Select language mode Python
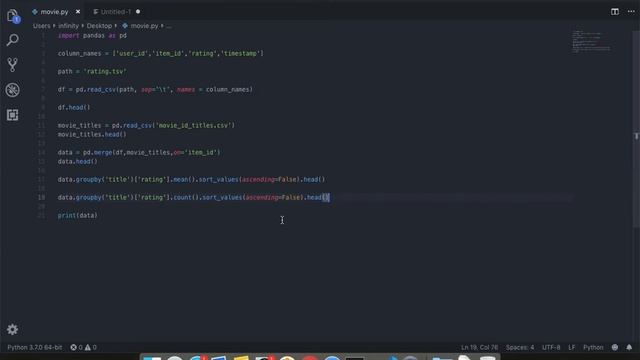The width and height of the screenshot is (640, 360). 593,347
